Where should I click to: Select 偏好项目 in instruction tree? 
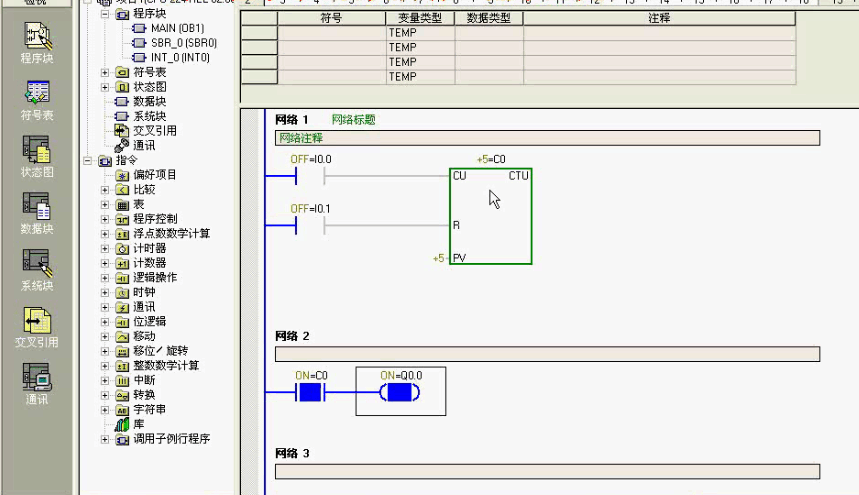(x=155, y=175)
